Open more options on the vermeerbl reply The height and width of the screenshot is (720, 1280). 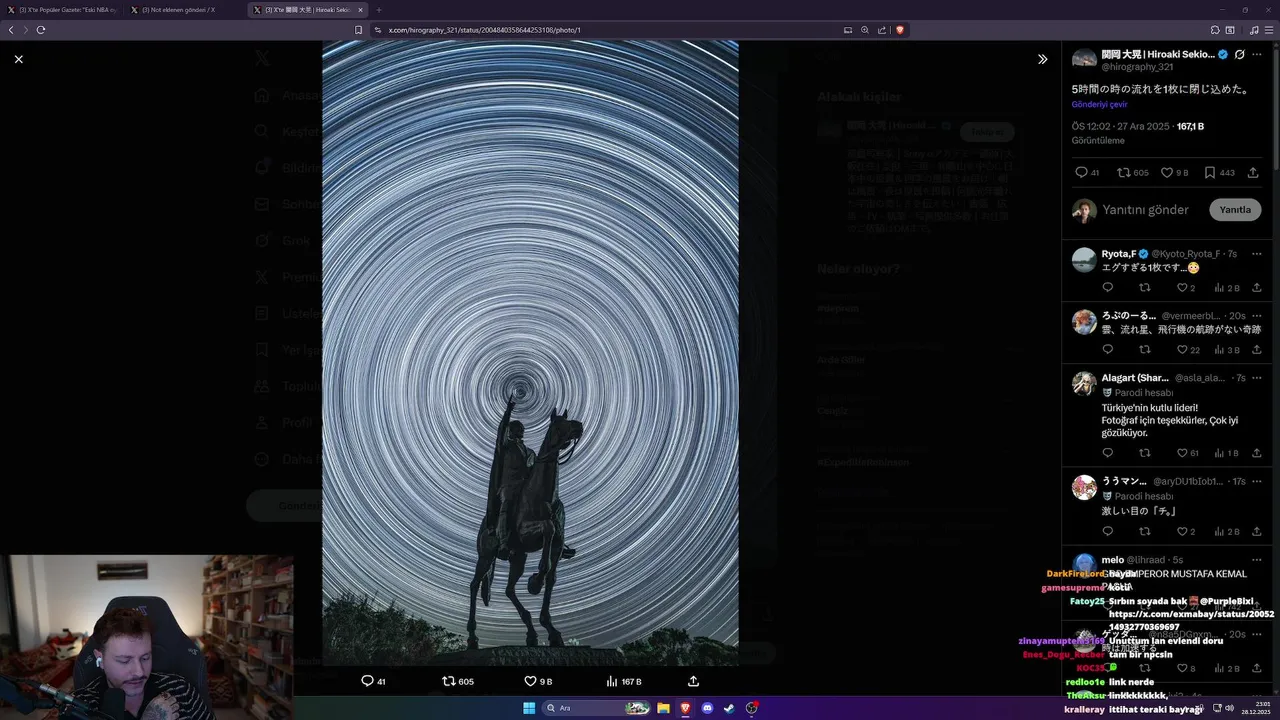click(x=1257, y=315)
